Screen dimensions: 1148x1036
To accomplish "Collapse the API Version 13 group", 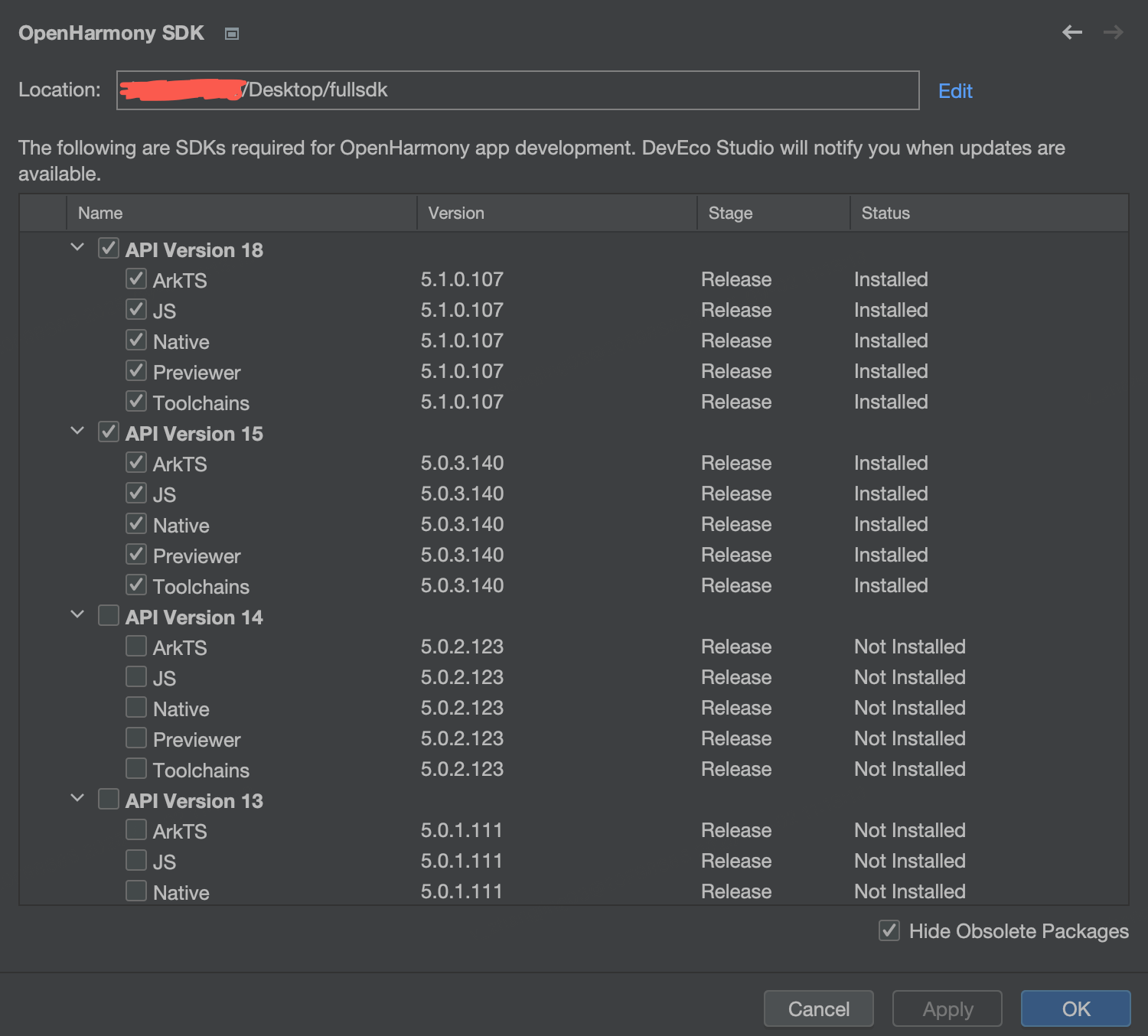I will (77, 798).
